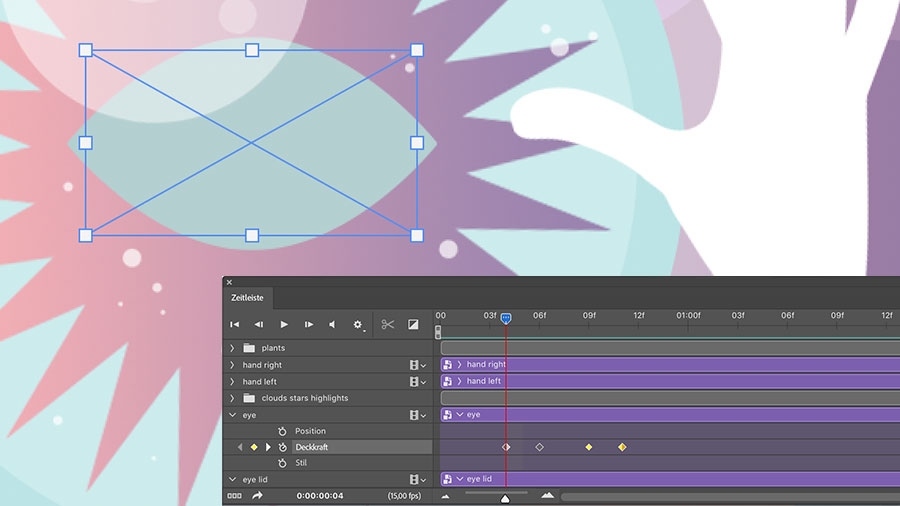Jump to previous Deckkraft keyframe
The height and width of the screenshot is (506, 900).
[x=240, y=447]
